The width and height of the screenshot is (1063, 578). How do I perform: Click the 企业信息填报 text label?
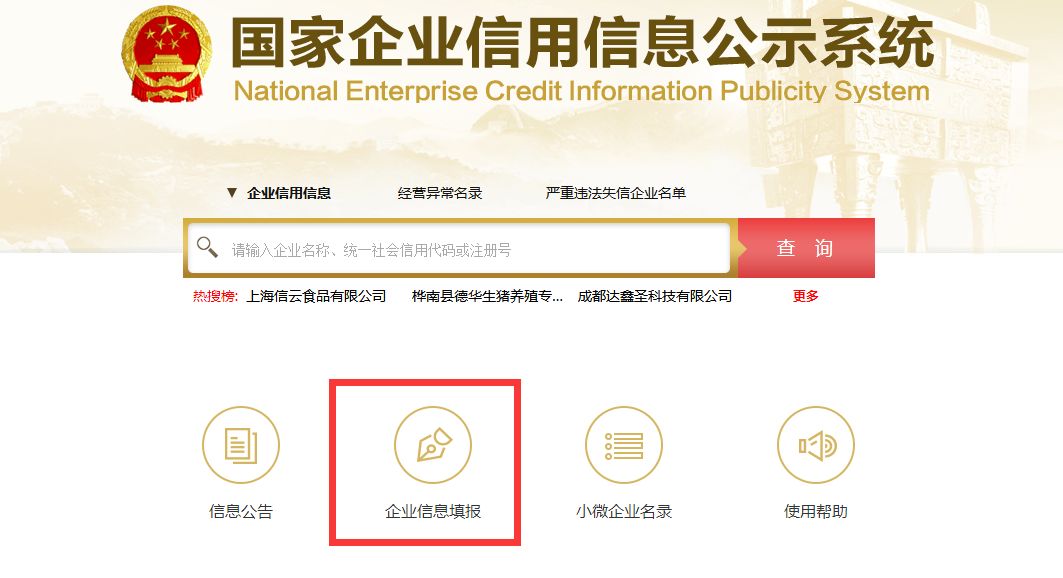pyautogui.click(x=433, y=512)
